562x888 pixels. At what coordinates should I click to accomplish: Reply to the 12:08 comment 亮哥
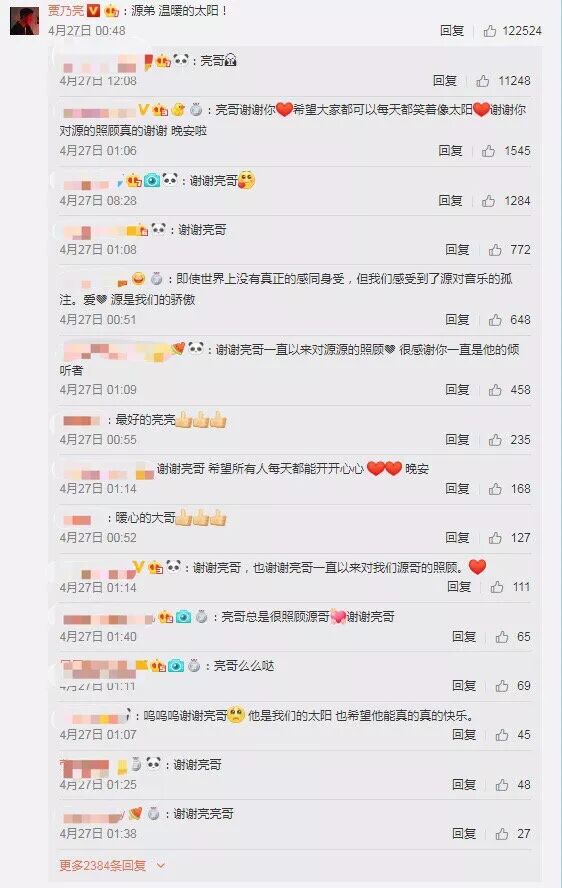coord(445,81)
